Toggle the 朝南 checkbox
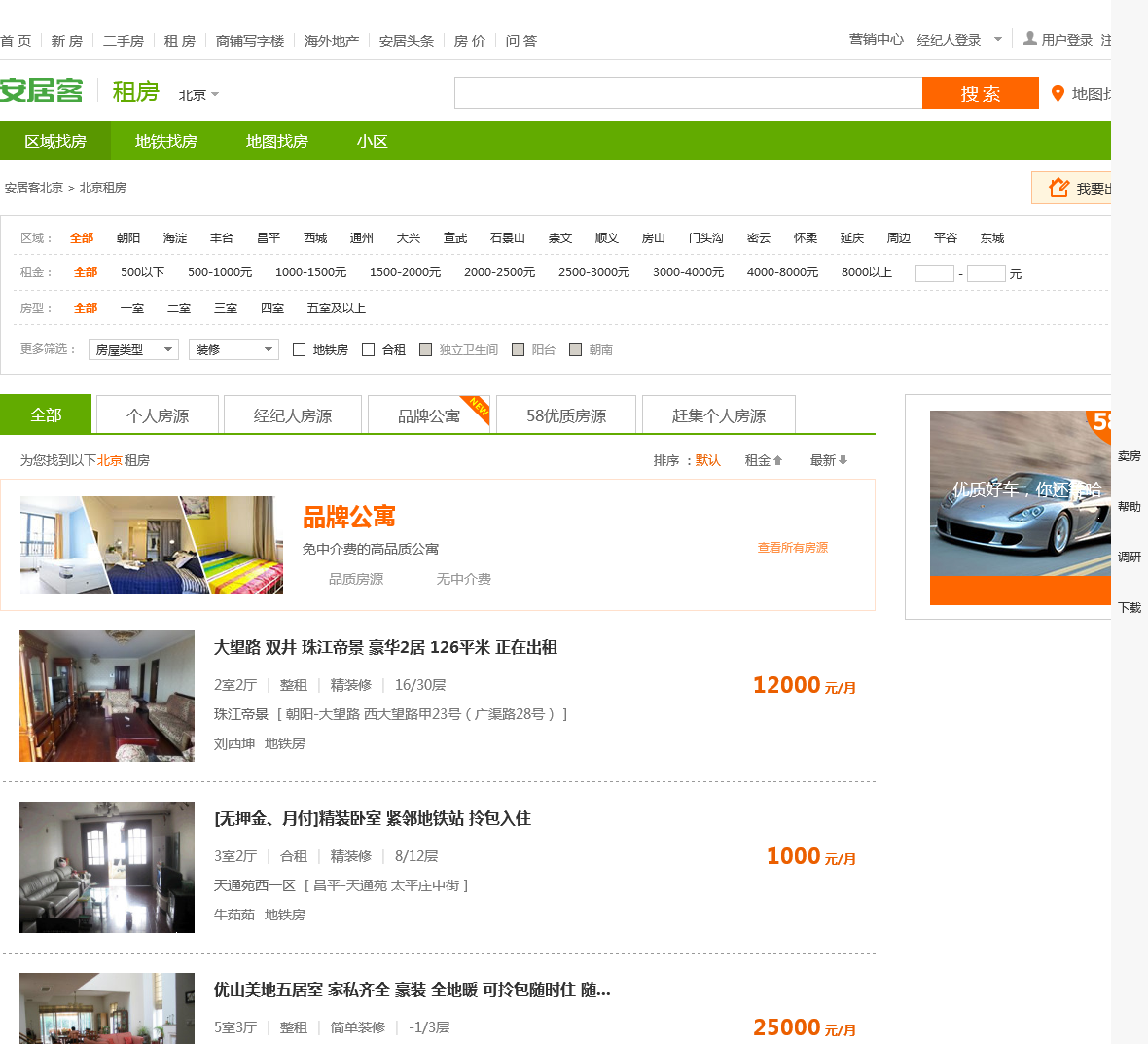The height and width of the screenshot is (1044, 1148). (576, 350)
